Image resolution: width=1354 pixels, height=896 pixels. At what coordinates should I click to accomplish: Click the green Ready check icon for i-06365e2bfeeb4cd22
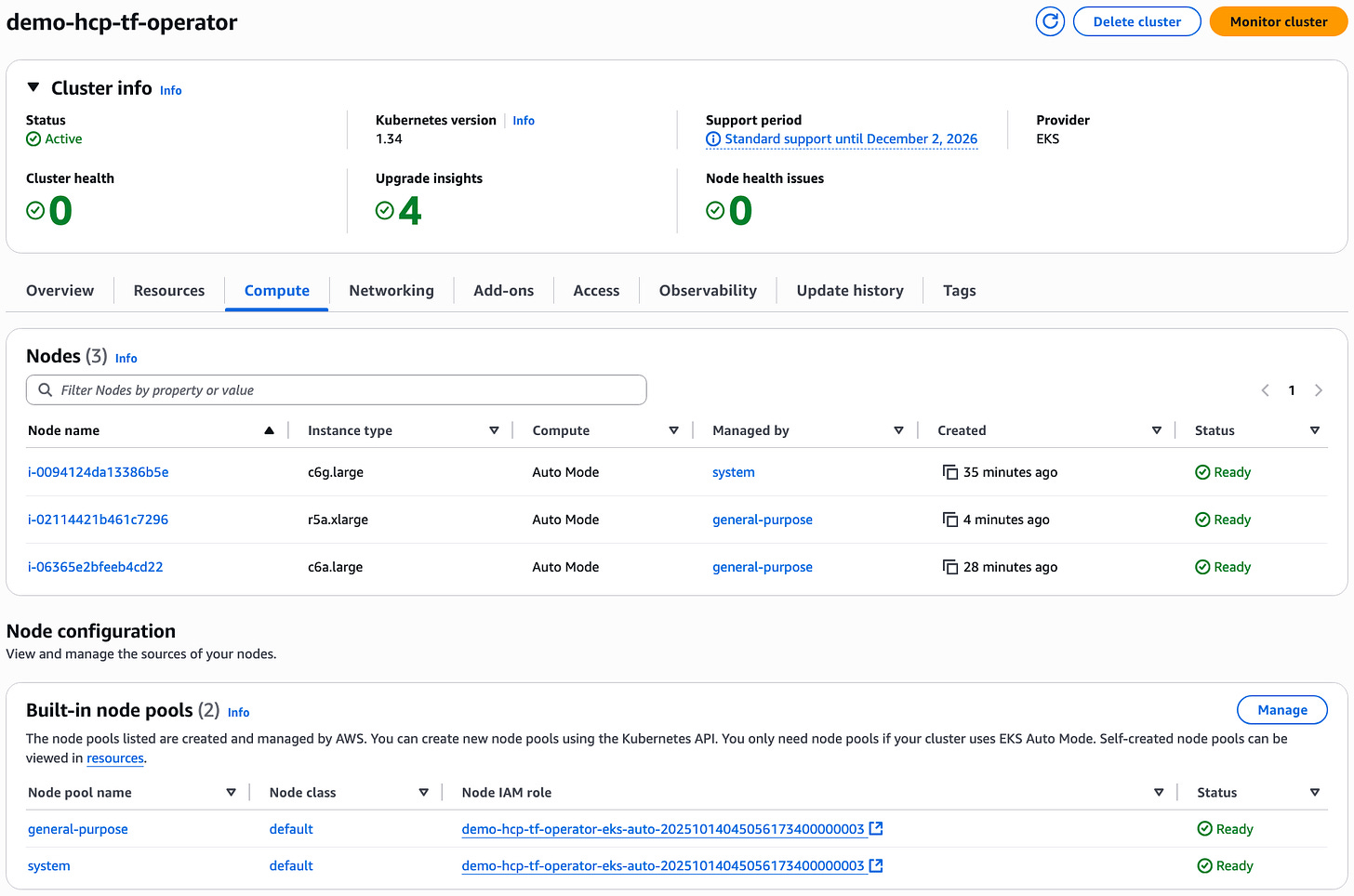1202,566
